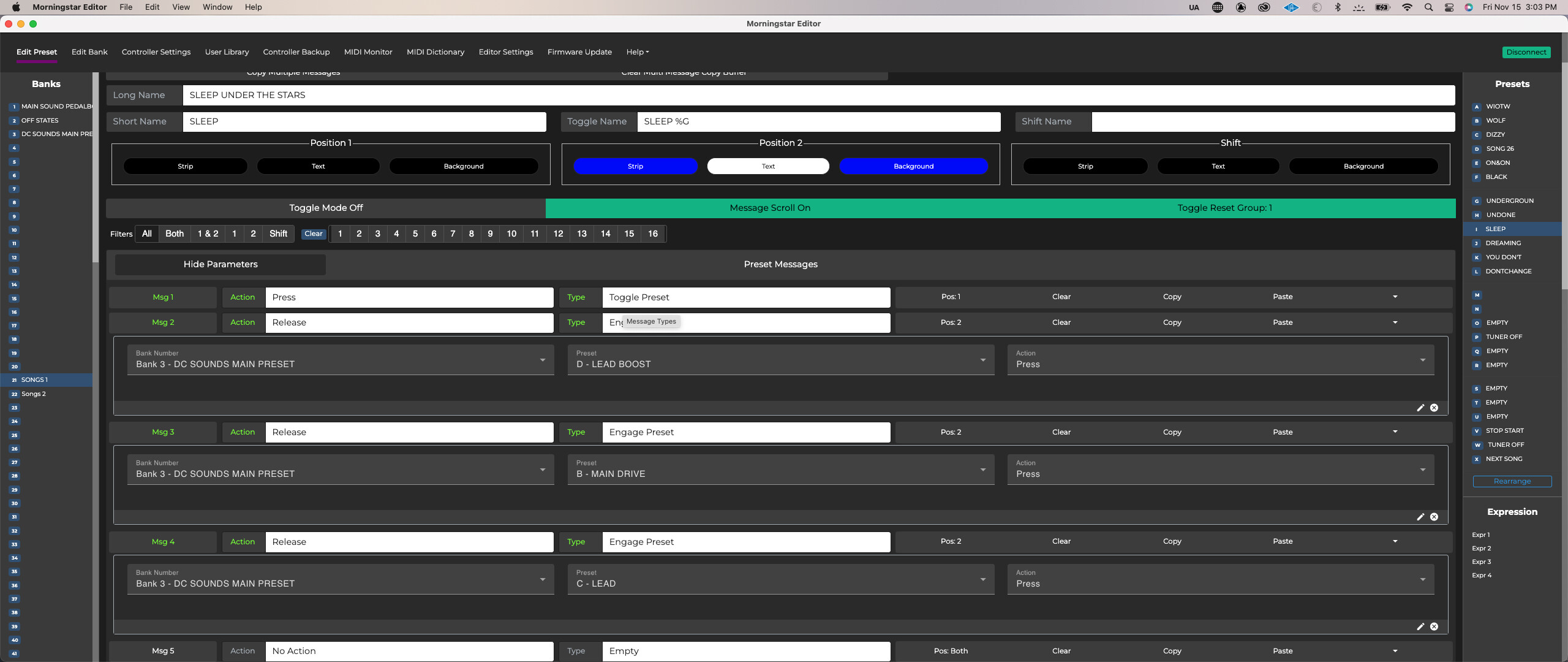Click the Long Name input field

(x=819, y=95)
